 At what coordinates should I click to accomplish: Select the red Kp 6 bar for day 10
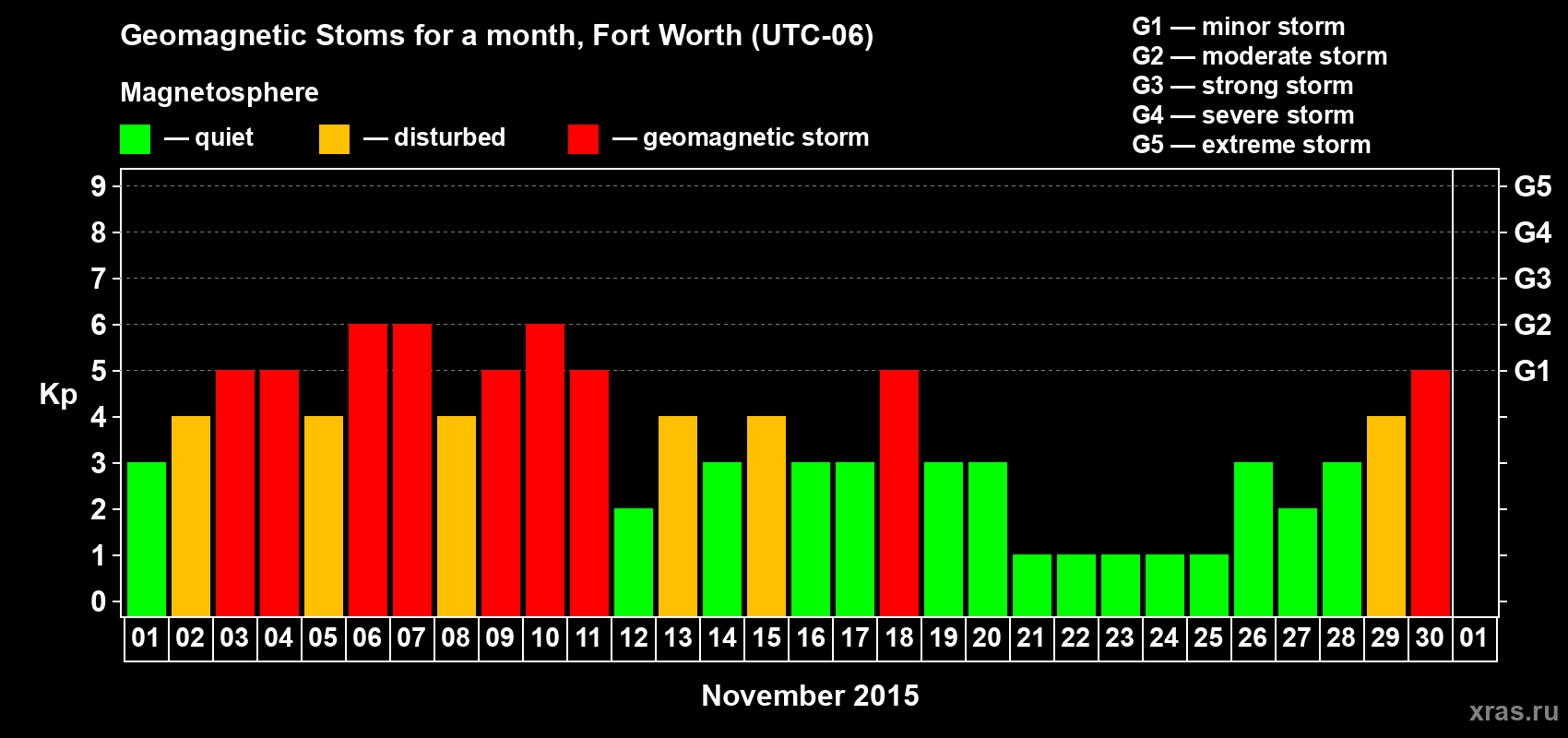click(x=545, y=470)
